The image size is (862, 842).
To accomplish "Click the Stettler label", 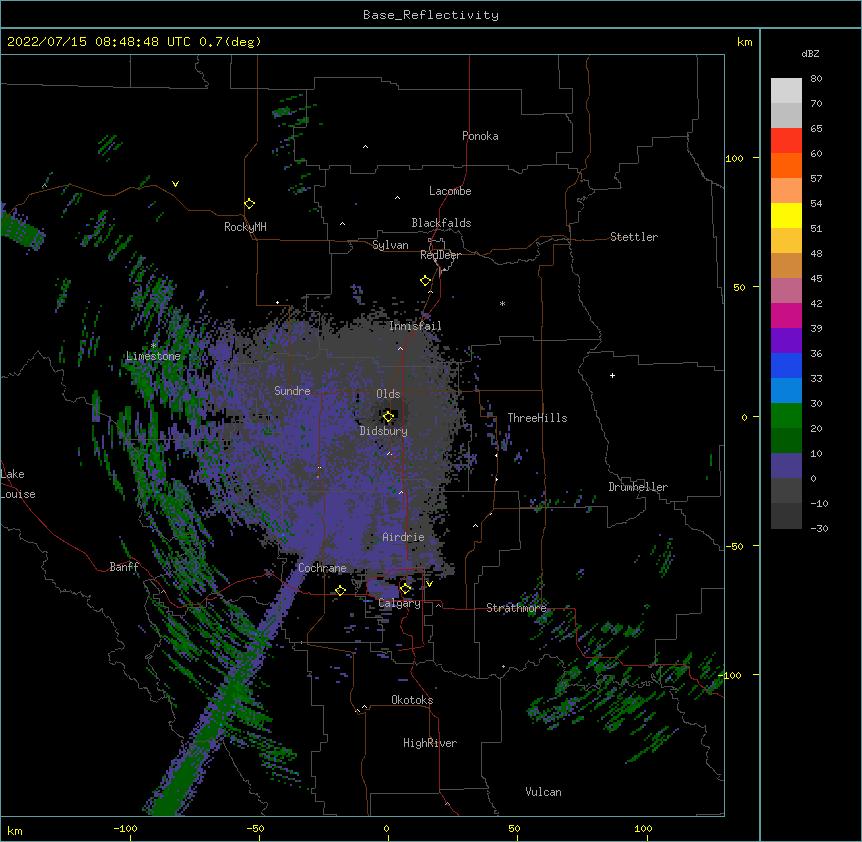I will pos(634,237).
